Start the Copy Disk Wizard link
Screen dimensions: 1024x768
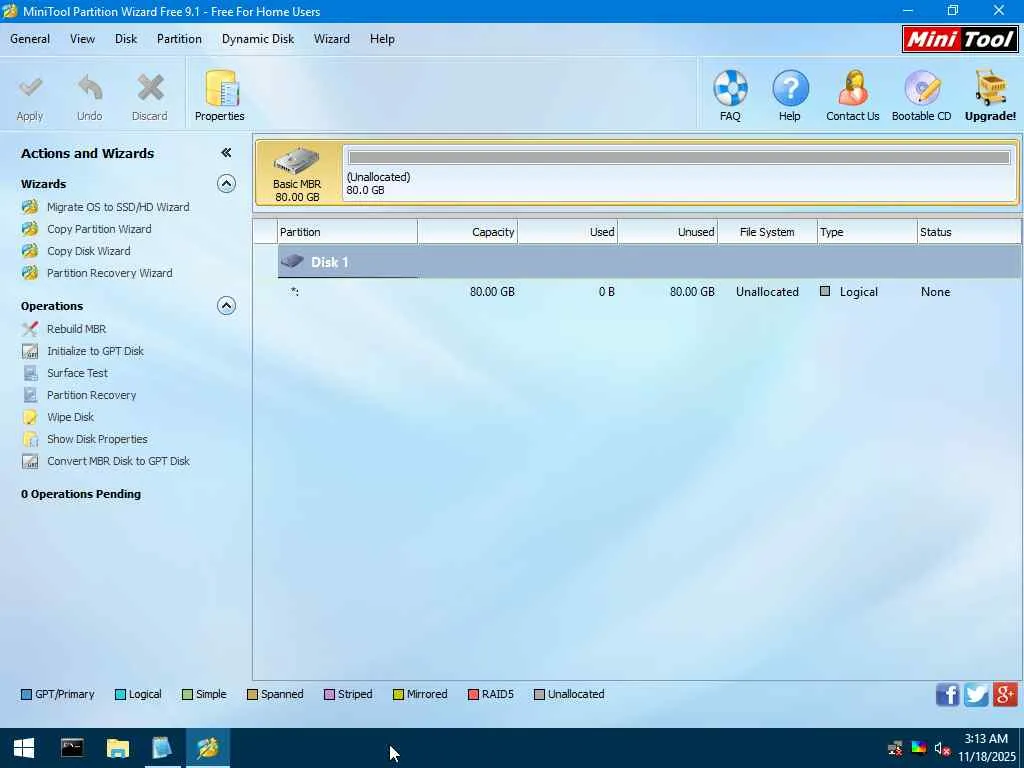[x=89, y=251]
